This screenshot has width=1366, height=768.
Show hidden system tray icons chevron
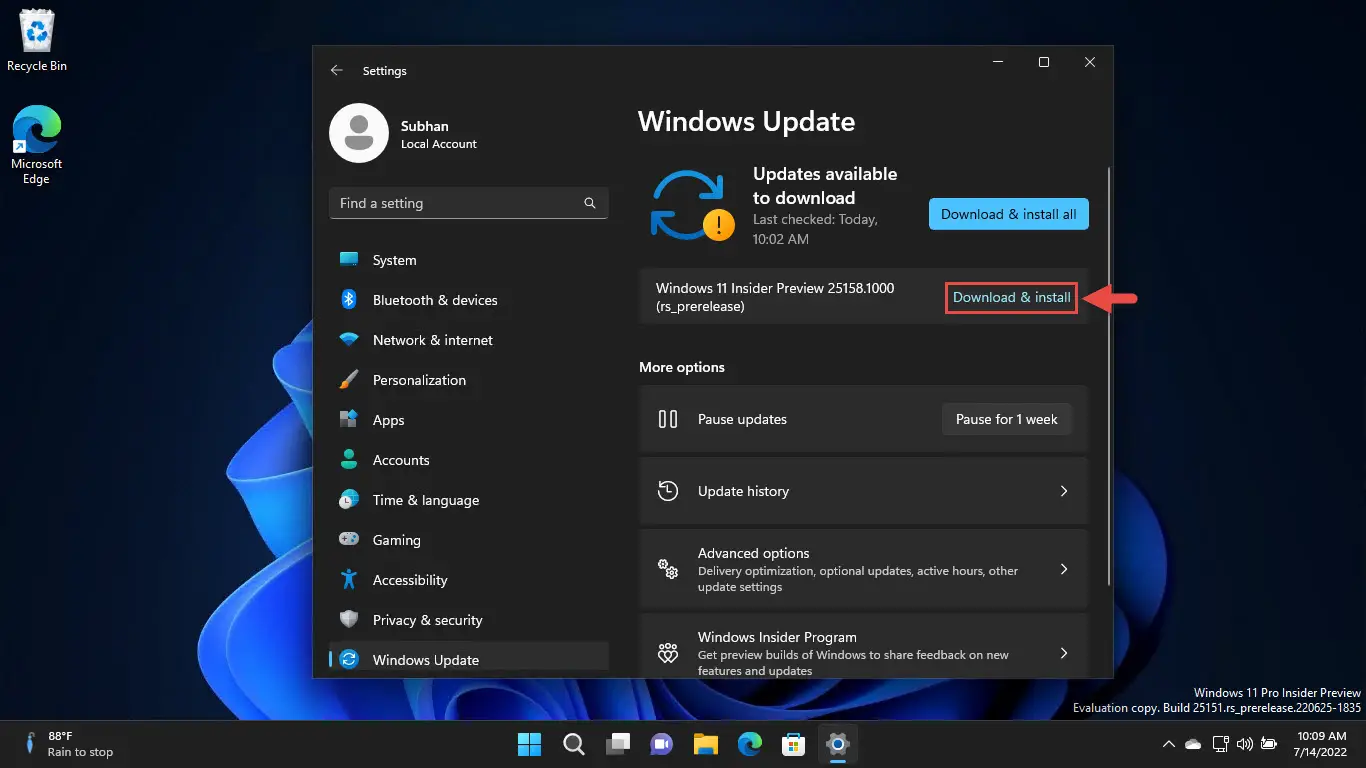pos(1168,744)
